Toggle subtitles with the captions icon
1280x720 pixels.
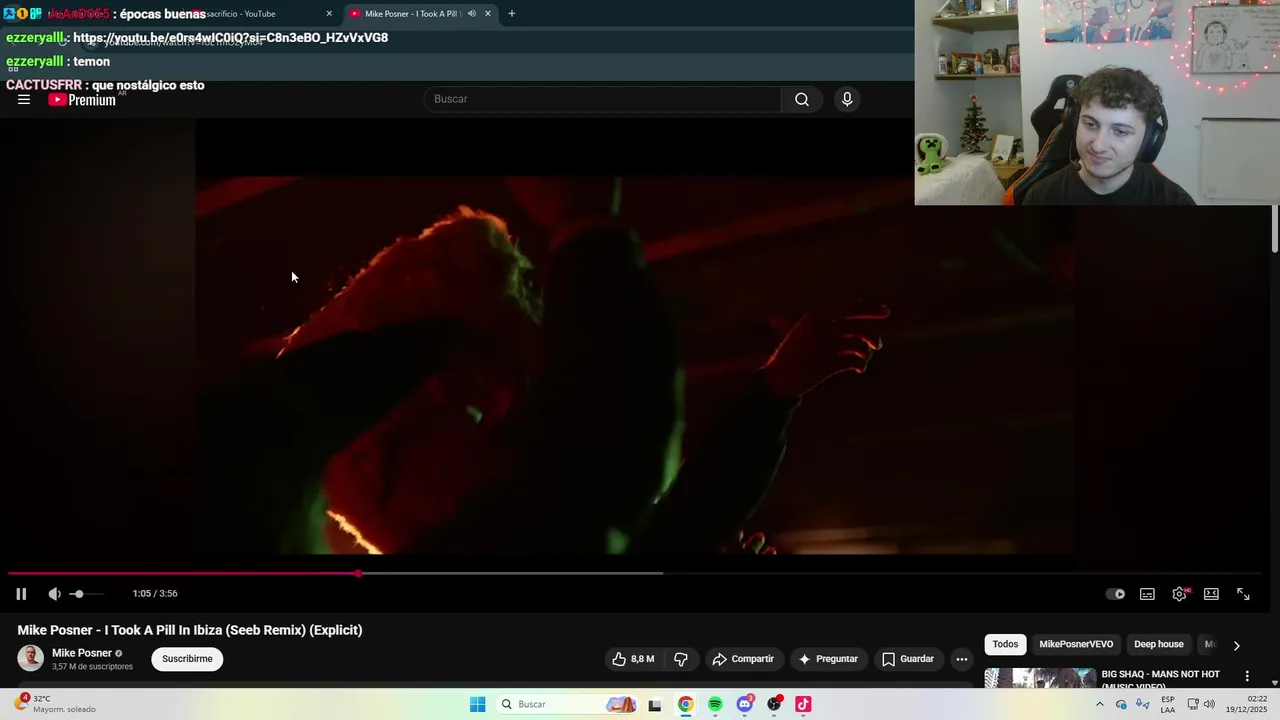pyautogui.click(x=1148, y=594)
